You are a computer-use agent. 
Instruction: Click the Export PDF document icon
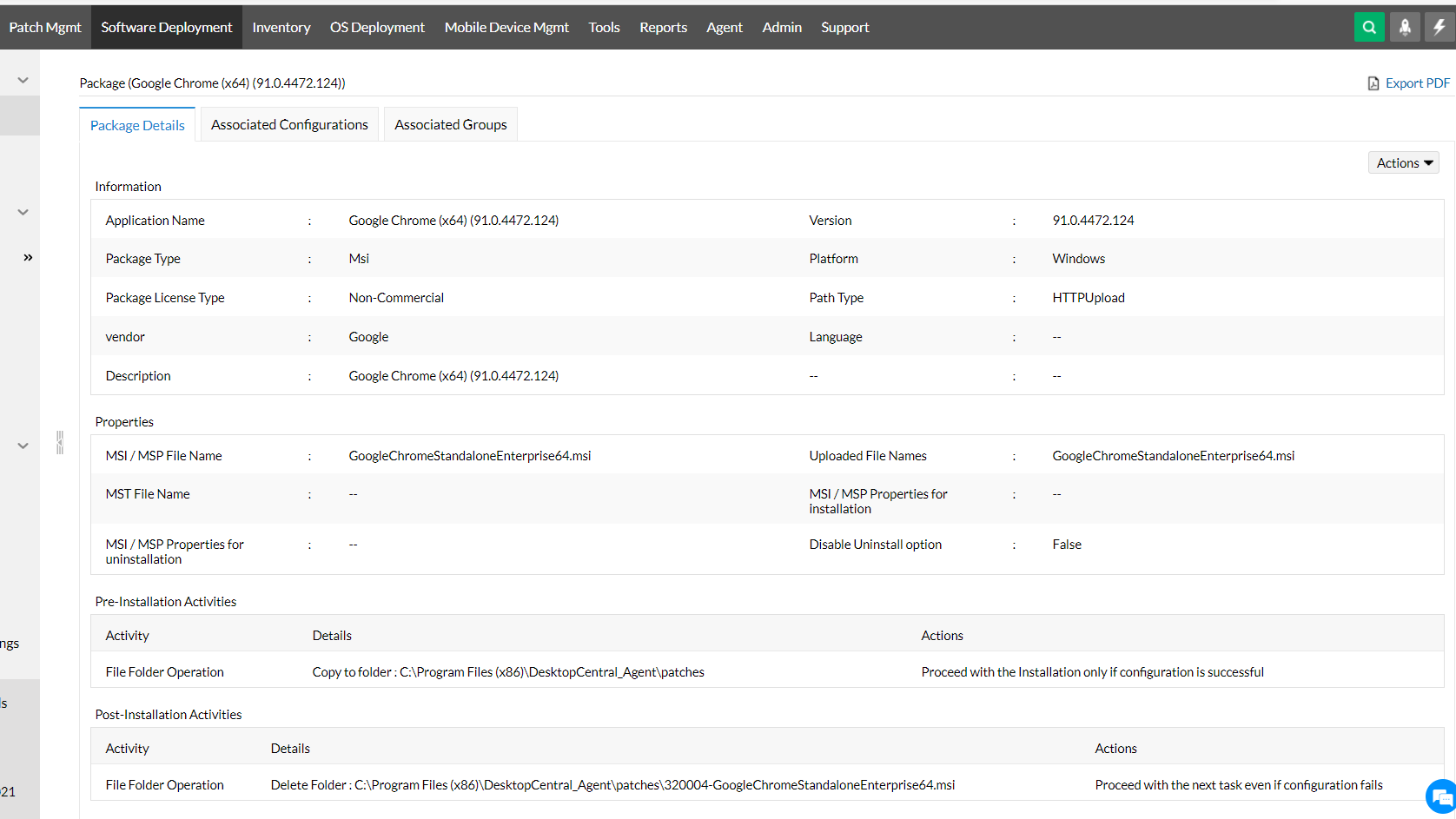coord(1373,83)
